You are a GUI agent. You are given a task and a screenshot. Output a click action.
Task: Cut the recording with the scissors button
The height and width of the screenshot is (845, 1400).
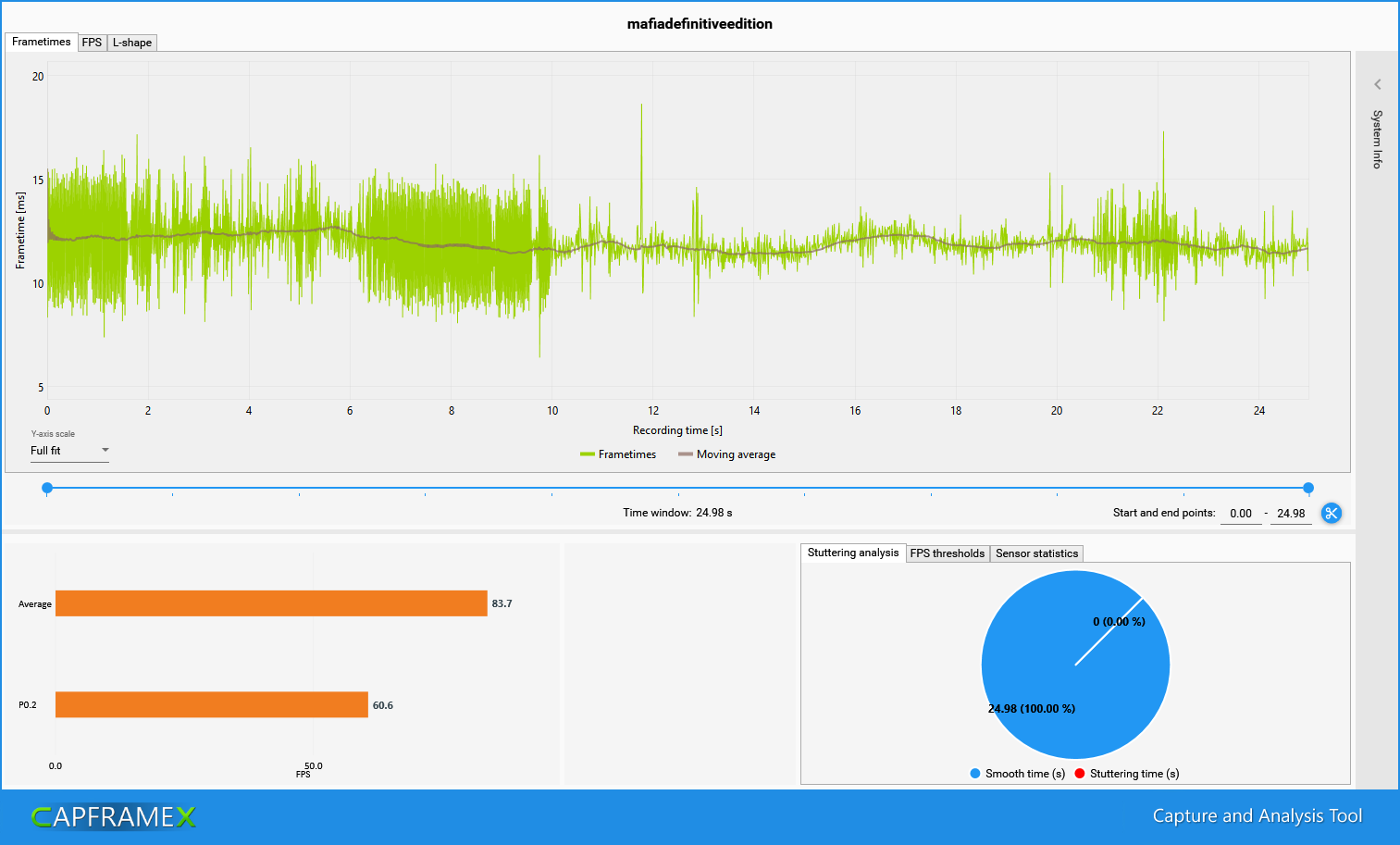pos(1332,513)
